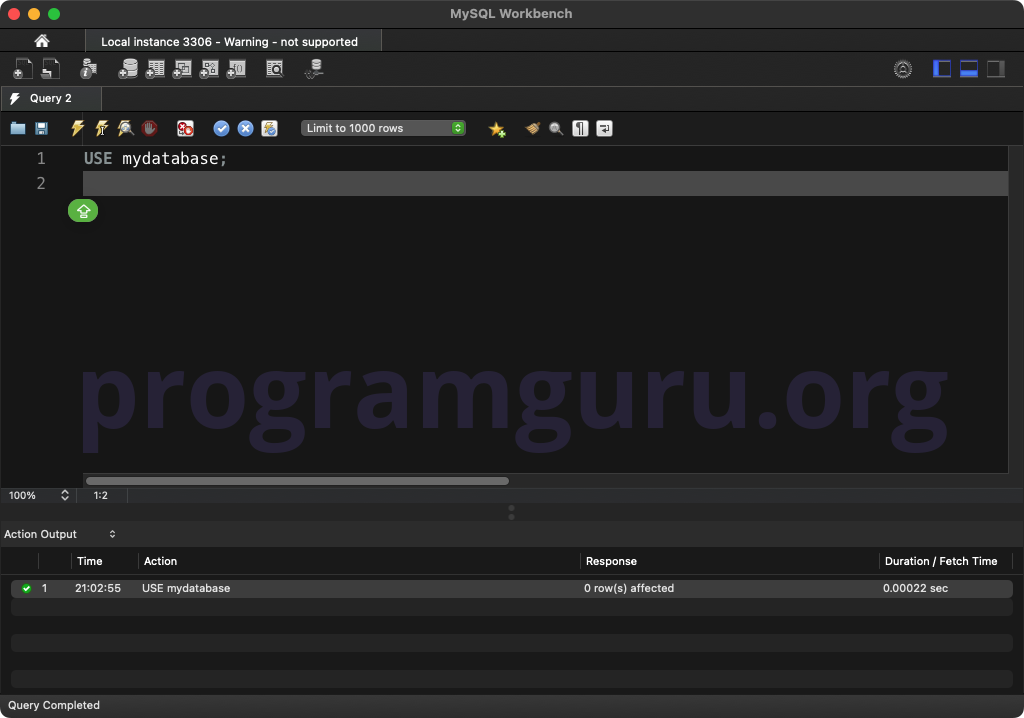Commit transaction blue check icon
The width and height of the screenshot is (1024, 718).
221,128
